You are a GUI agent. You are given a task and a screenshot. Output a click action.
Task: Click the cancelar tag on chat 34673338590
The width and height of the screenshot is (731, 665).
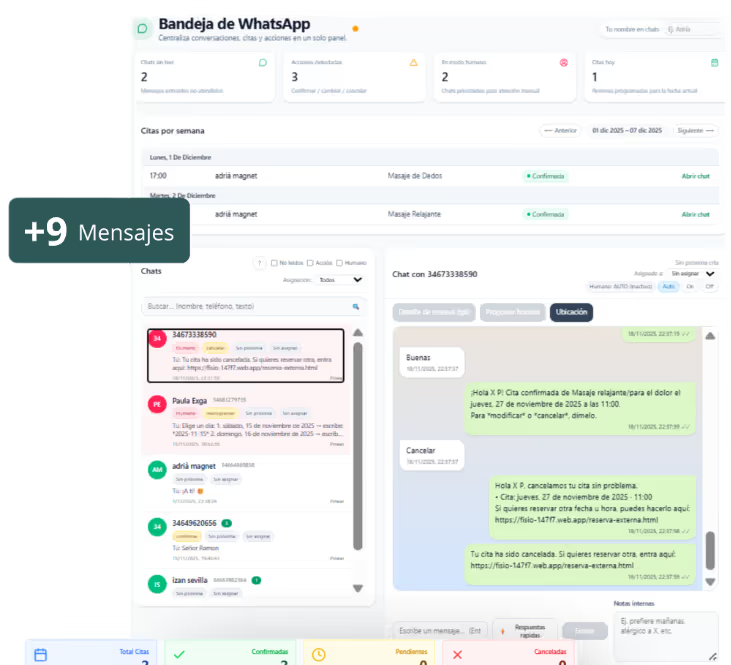[x=215, y=348]
